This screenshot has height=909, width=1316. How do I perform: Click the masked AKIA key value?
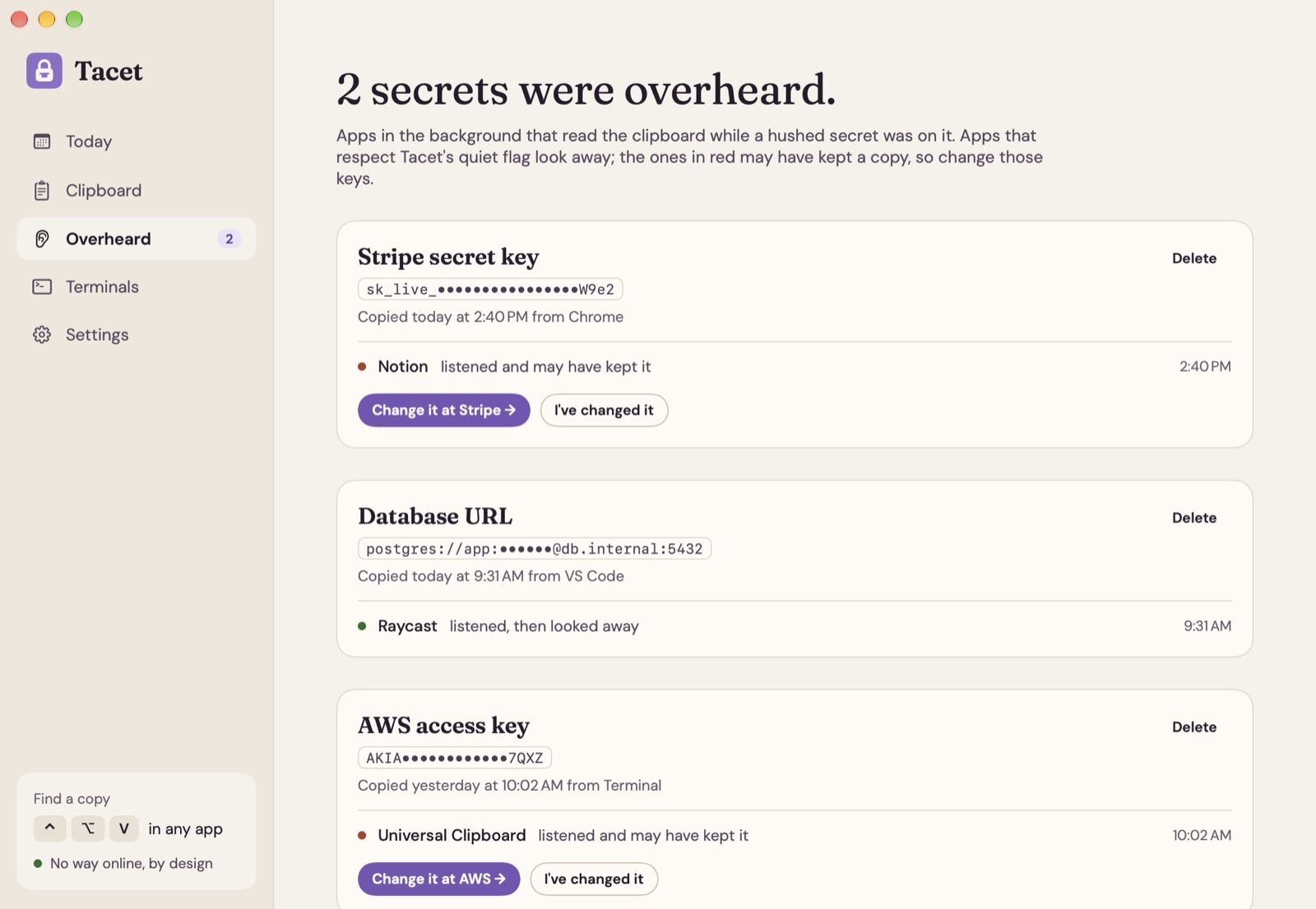pyautogui.click(x=455, y=758)
